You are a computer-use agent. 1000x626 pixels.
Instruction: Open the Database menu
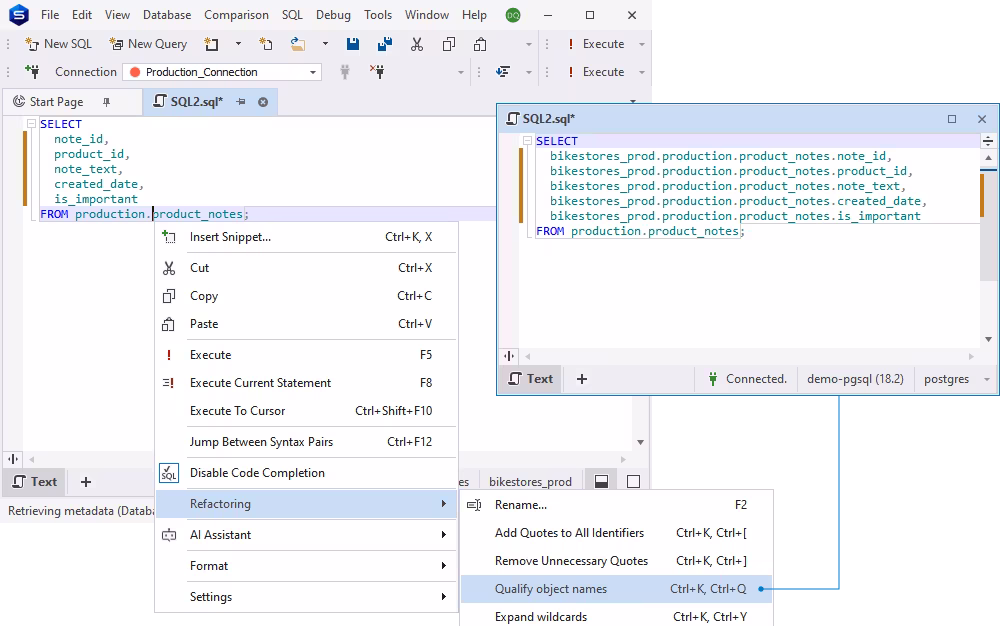click(166, 15)
